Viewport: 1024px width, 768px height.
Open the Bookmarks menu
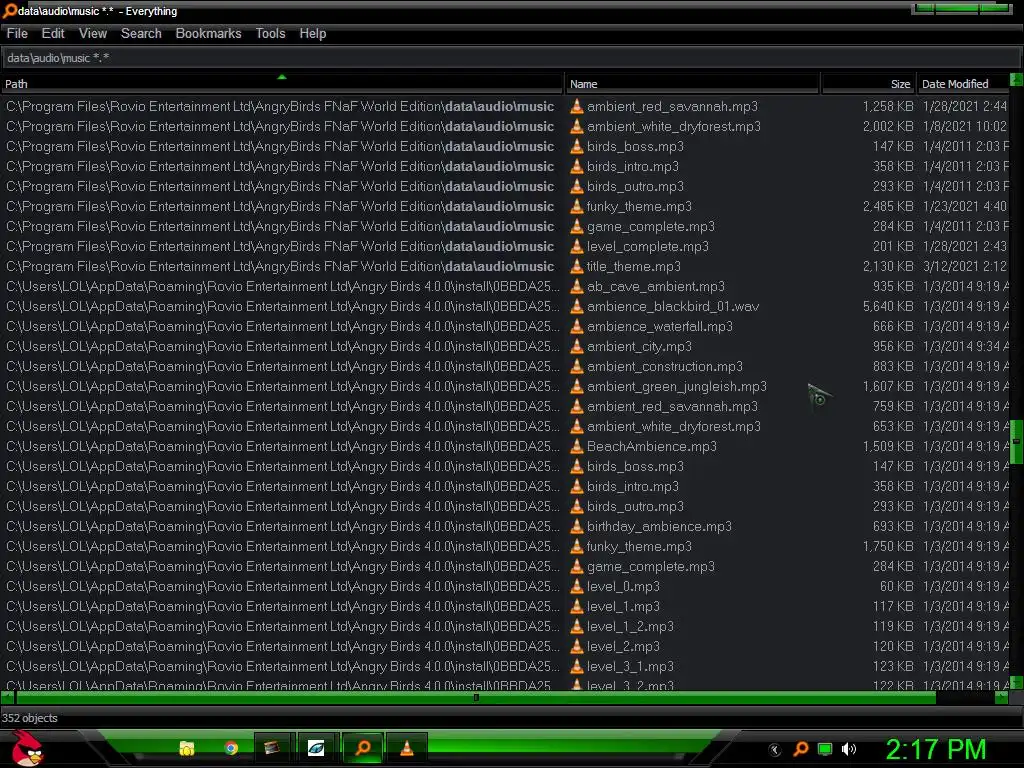tap(208, 33)
